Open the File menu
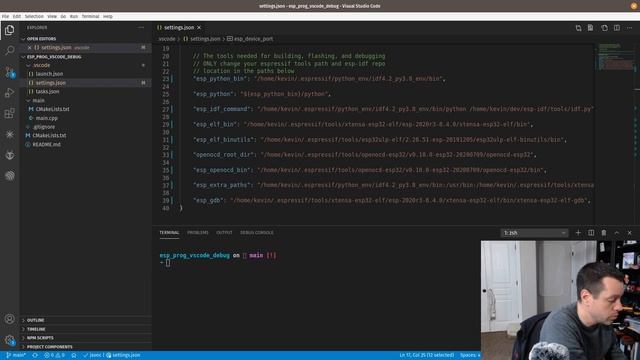640x360 pixels. pos(5,16)
